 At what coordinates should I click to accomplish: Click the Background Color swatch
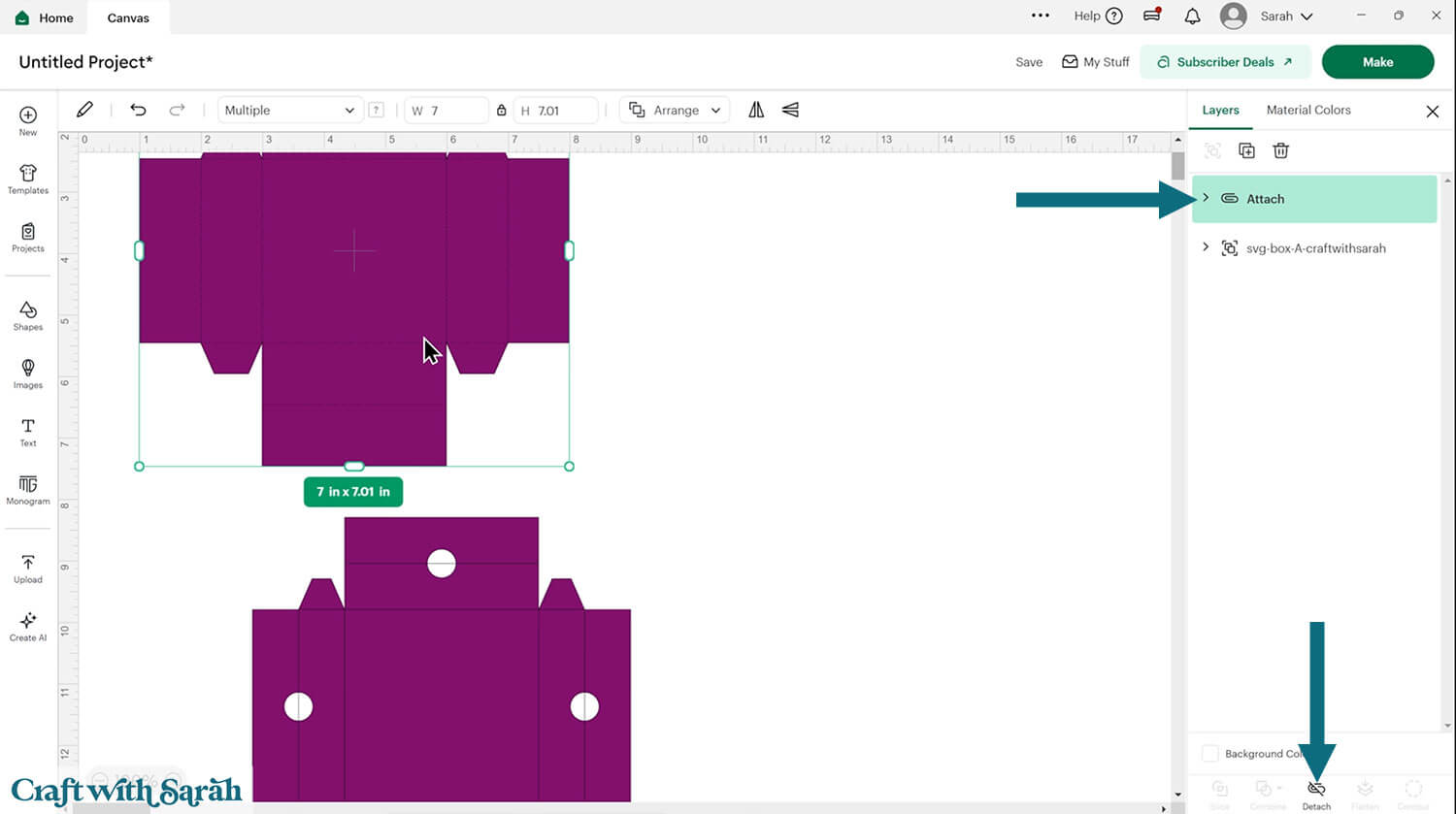click(x=1210, y=754)
